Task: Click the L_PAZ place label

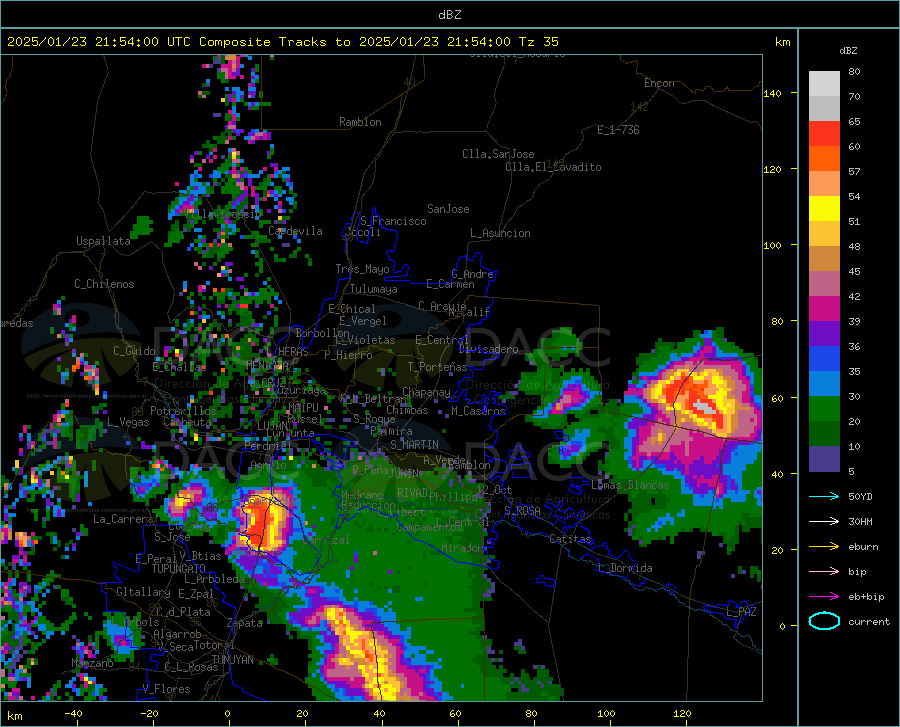Action: click(x=741, y=612)
